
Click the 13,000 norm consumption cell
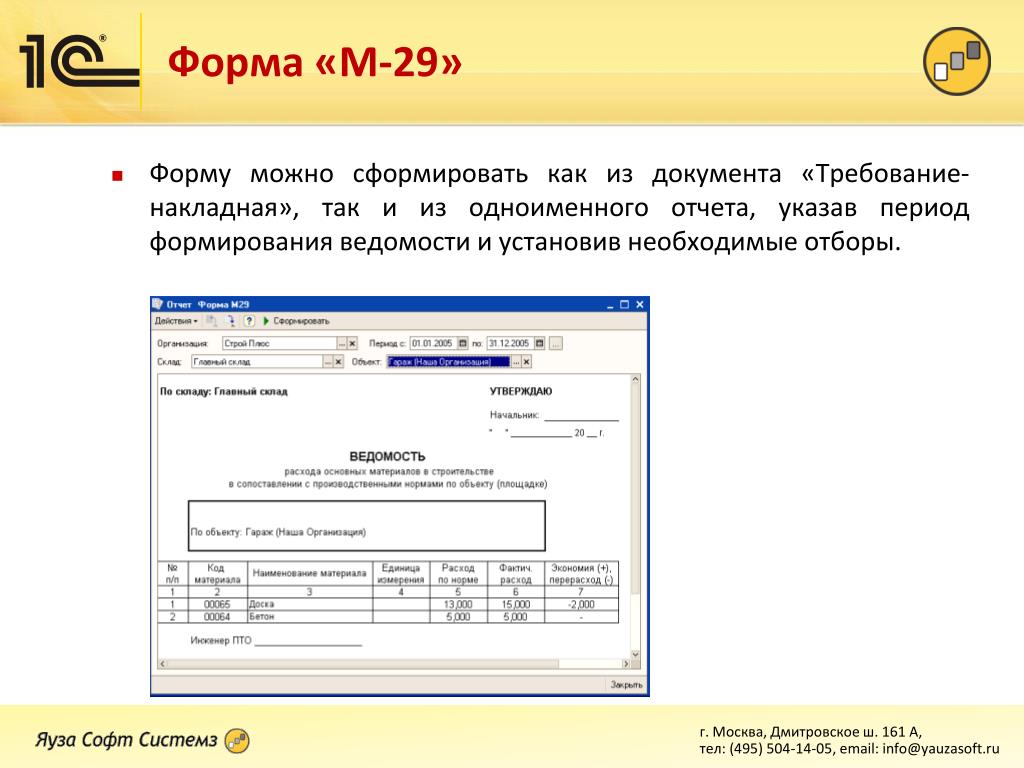458,605
